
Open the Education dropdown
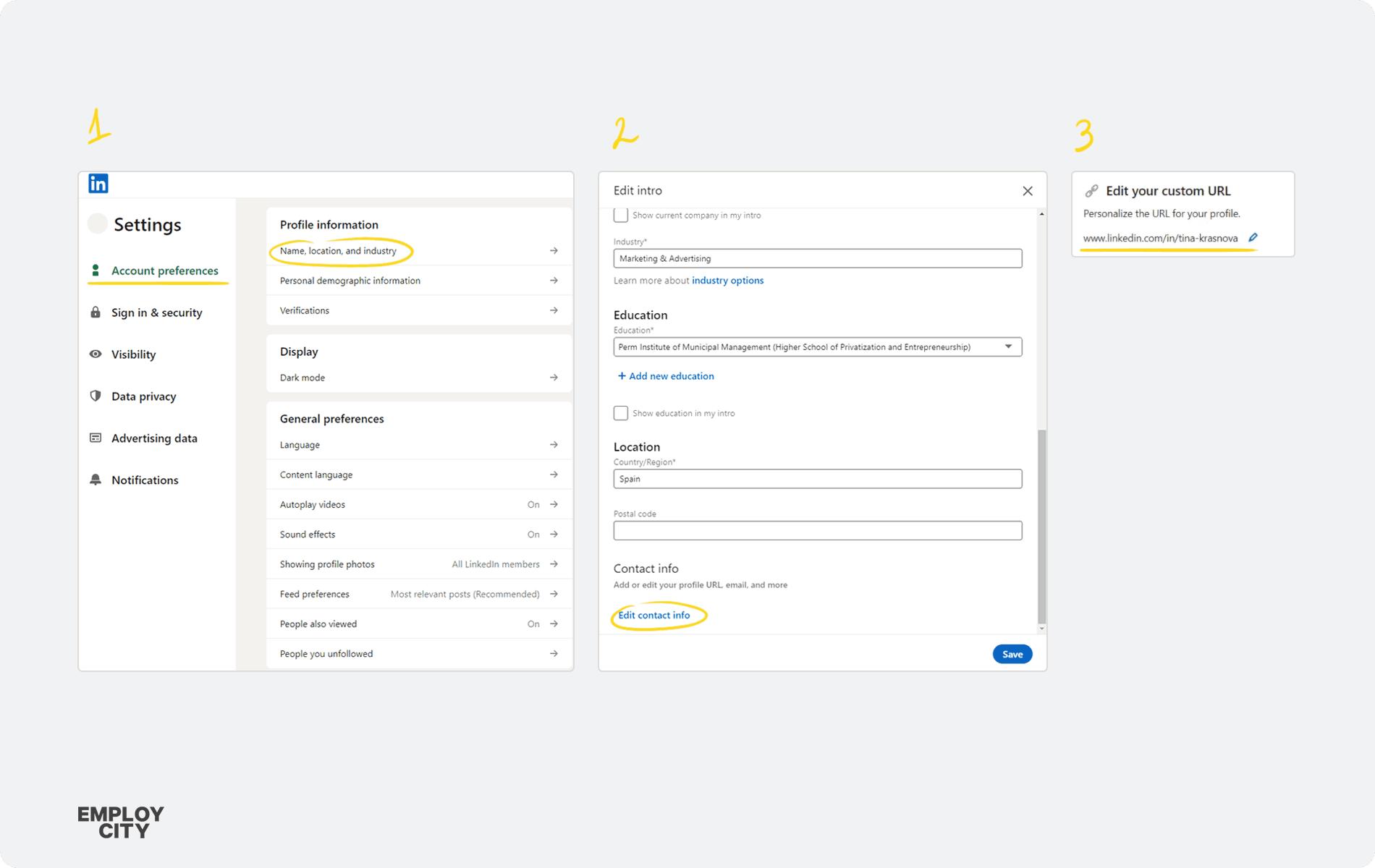(x=818, y=347)
